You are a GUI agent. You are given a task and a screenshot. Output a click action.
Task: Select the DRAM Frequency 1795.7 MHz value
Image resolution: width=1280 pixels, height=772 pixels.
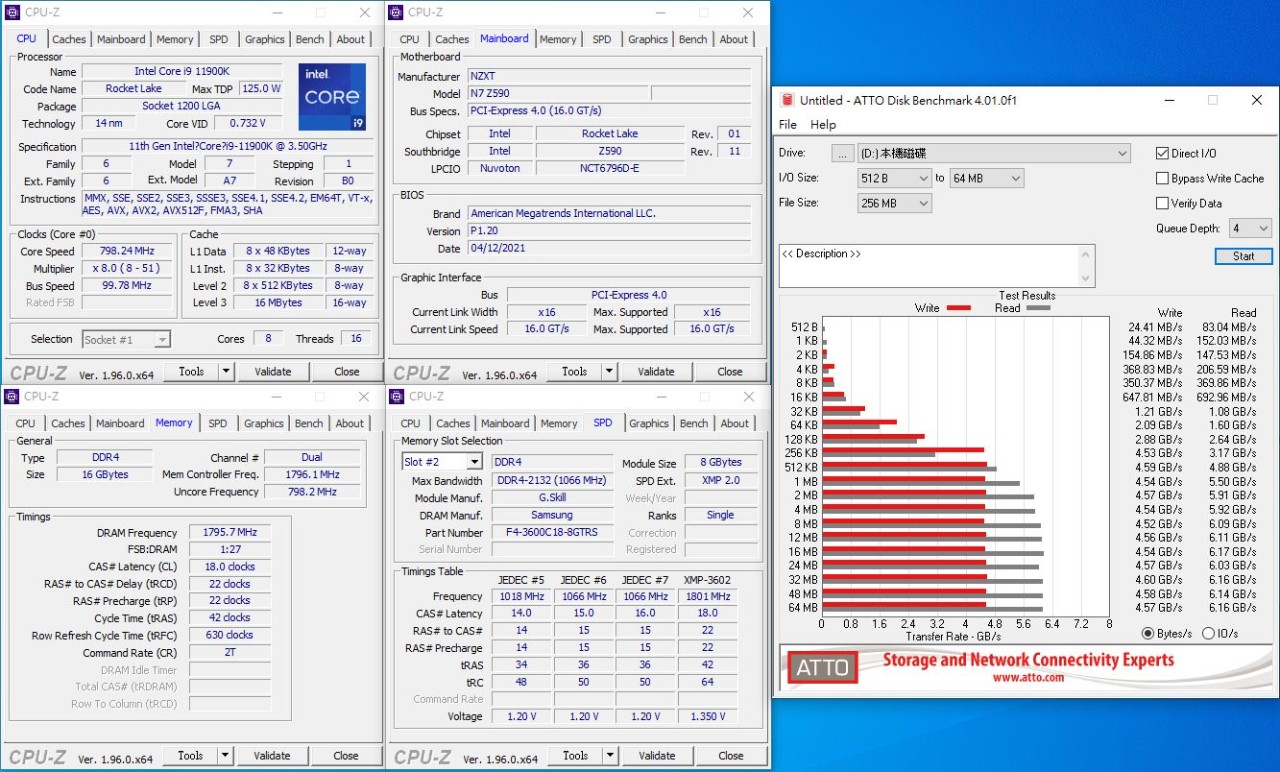point(229,532)
